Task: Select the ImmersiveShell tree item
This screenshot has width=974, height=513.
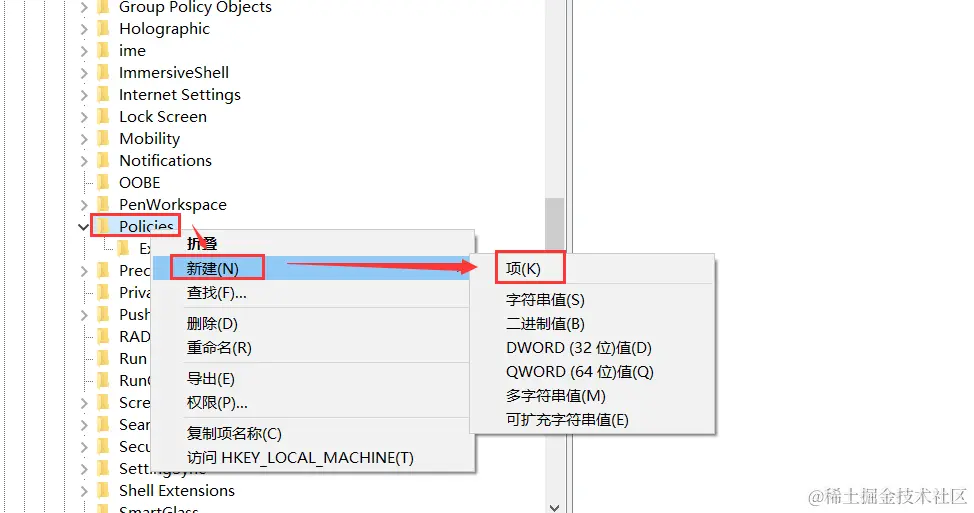Action: point(174,73)
